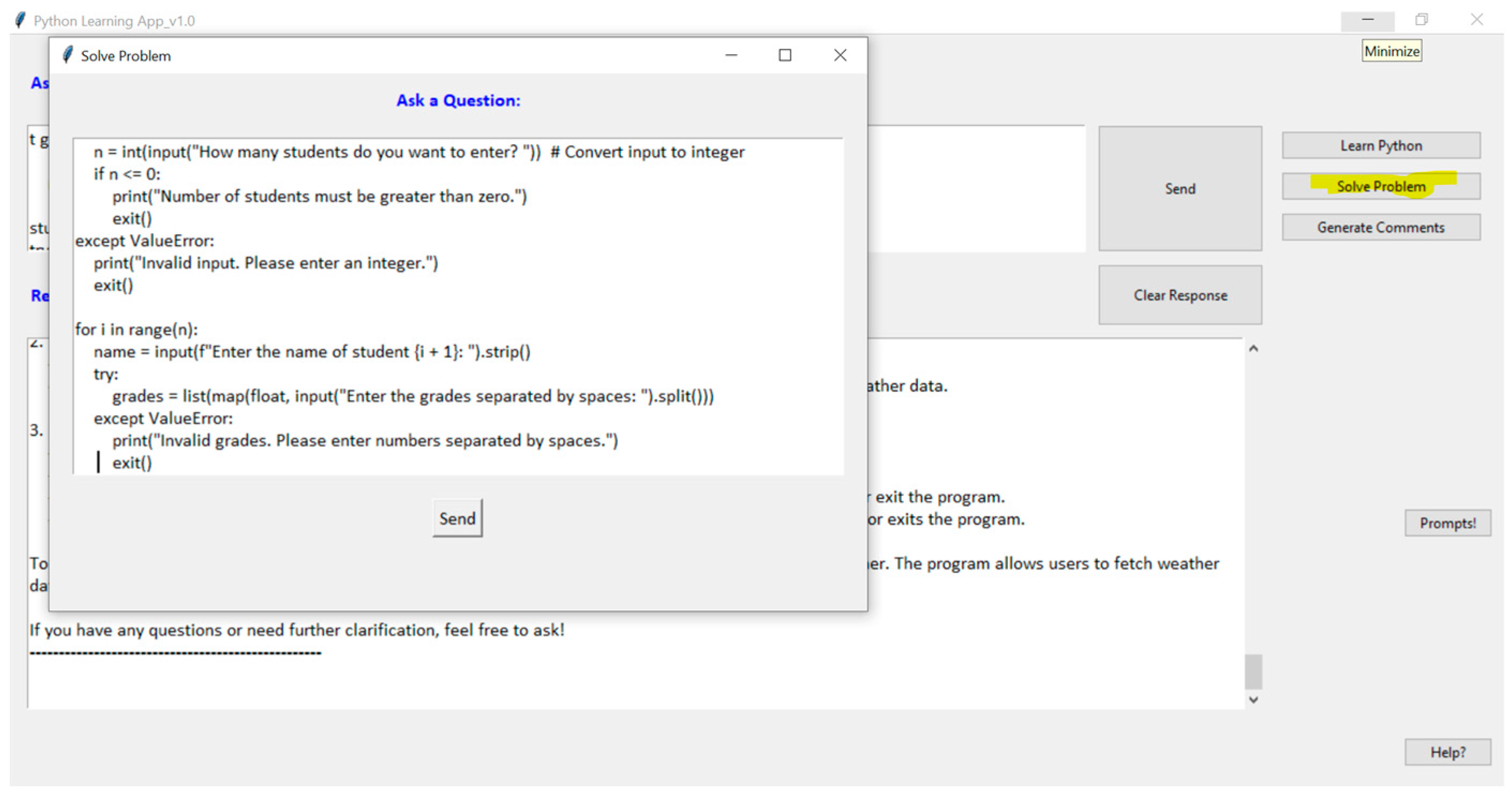This screenshot has width=1512, height=795.
Task: Open Generate Comments mode
Action: click(x=1381, y=228)
